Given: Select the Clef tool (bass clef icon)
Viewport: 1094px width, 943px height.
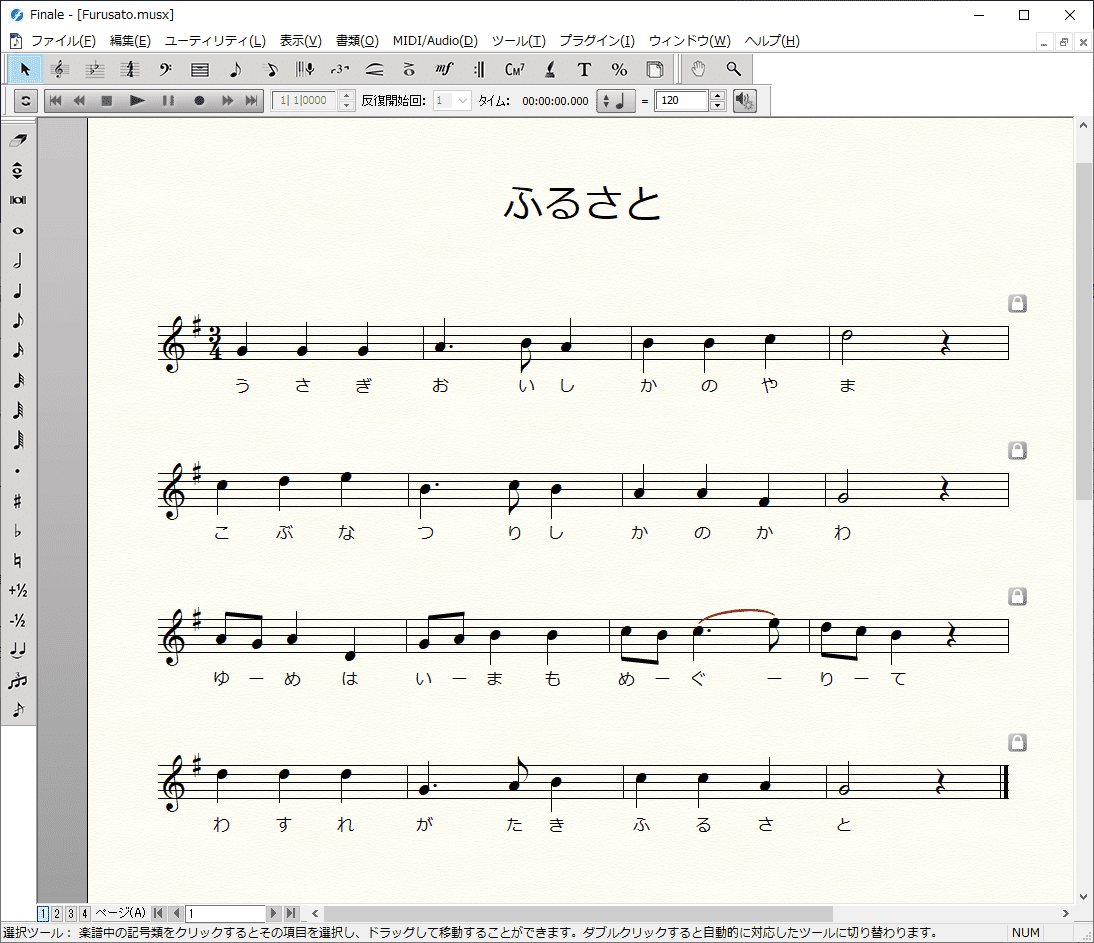Looking at the screenshot, I should (x=165, y=69).
